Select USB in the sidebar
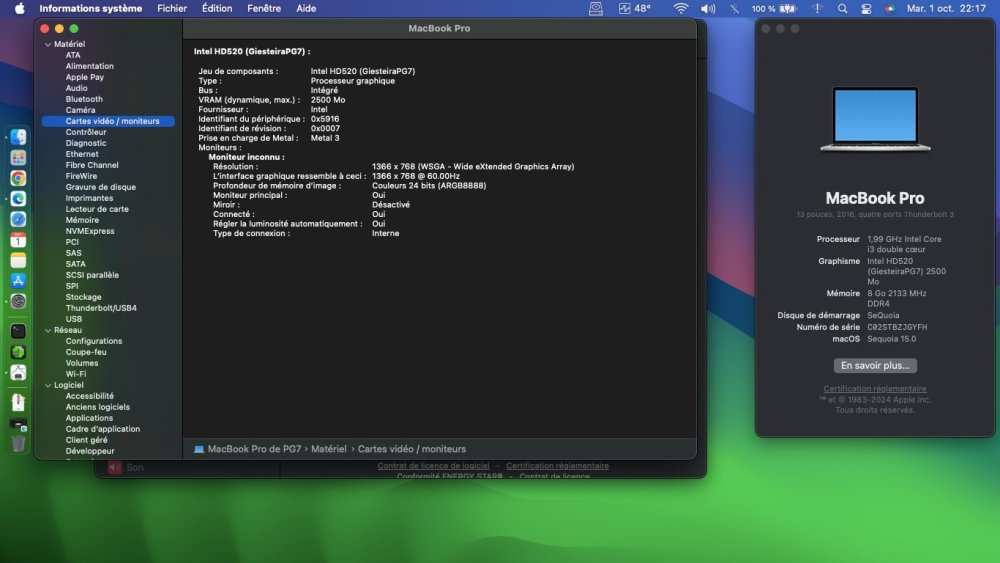 [73, 319]
